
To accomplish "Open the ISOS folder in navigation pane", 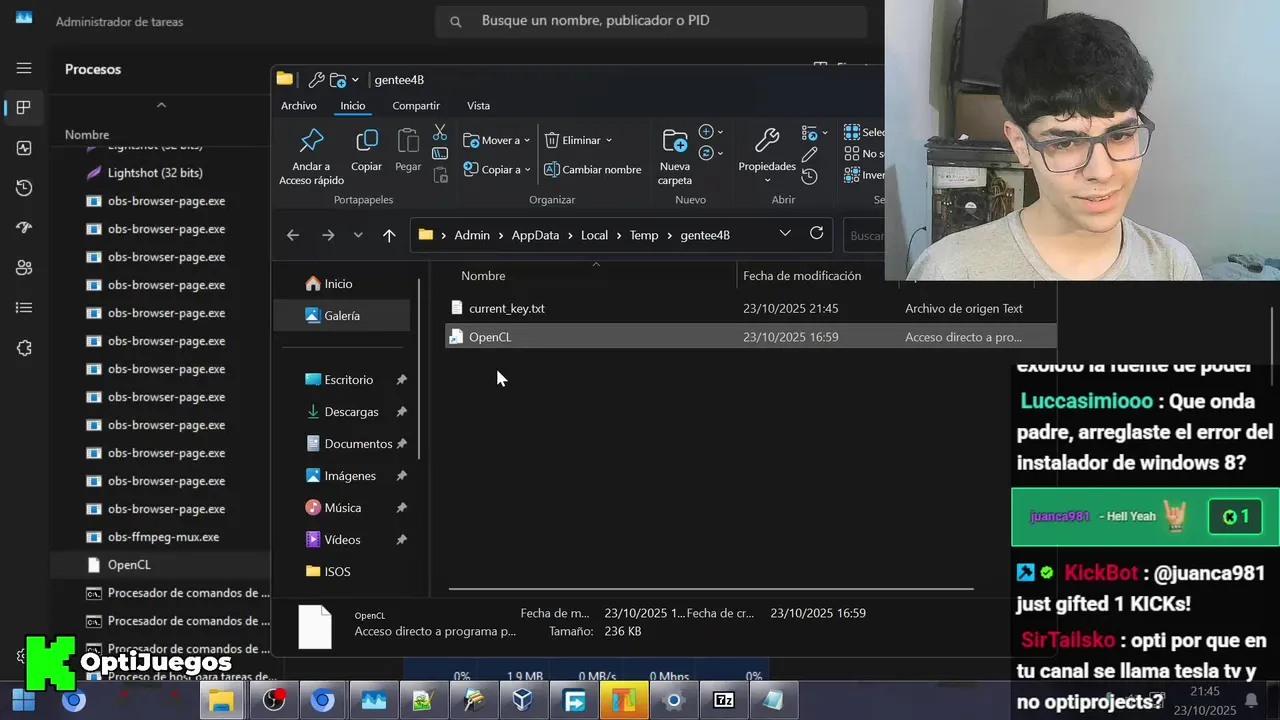I will [x=337, y=572].
